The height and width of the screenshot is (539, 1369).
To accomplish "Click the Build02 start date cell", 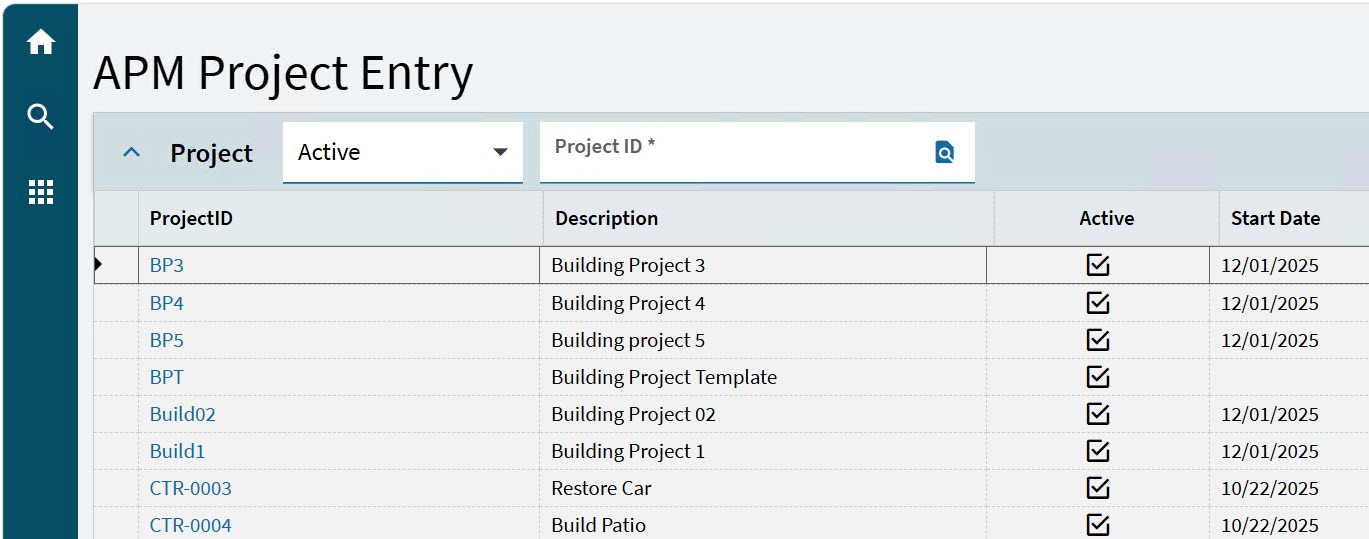I will (1289, 413).
